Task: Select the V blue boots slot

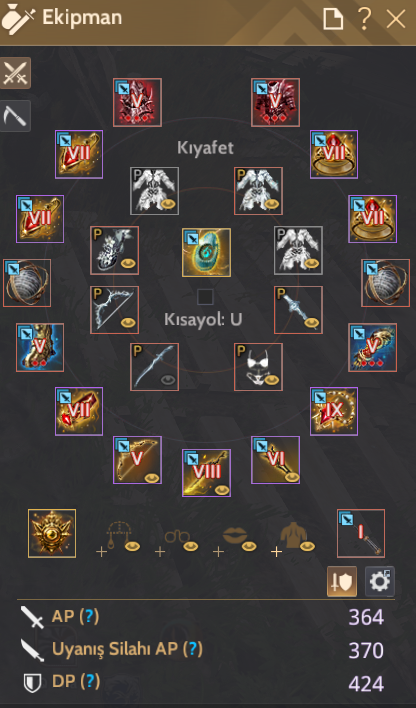Action: pyautogui.click(x=40, y=348)
